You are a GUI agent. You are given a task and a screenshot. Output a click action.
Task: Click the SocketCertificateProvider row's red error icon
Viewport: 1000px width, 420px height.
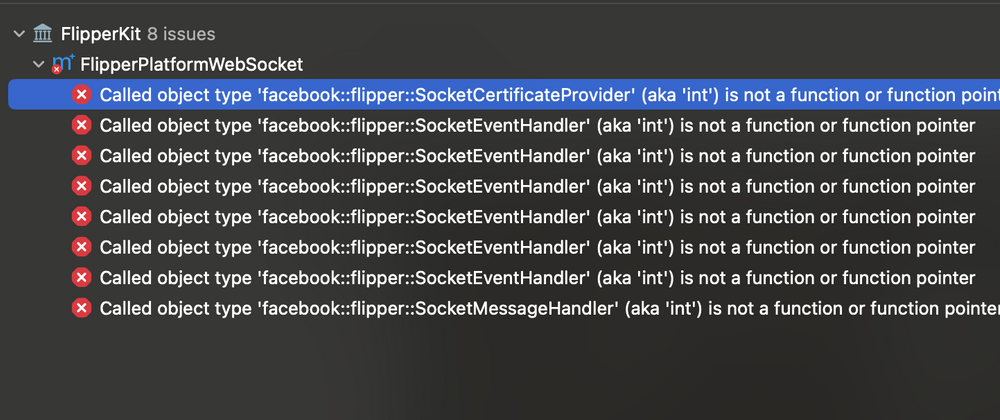[x=82, y=95]
